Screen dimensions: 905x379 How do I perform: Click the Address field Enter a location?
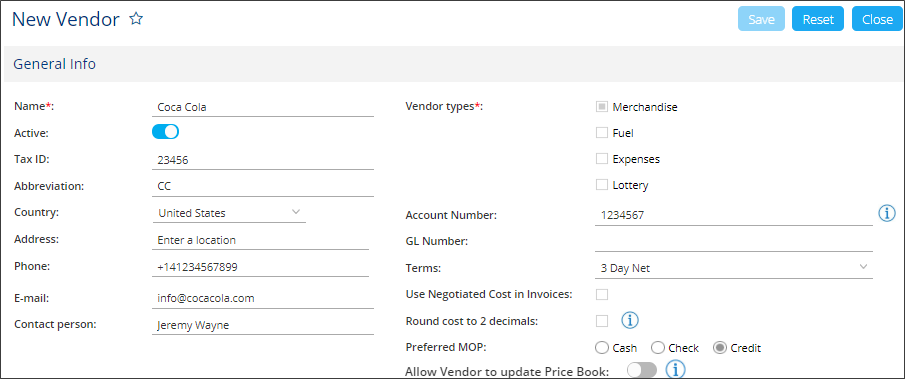coord(260,240)
